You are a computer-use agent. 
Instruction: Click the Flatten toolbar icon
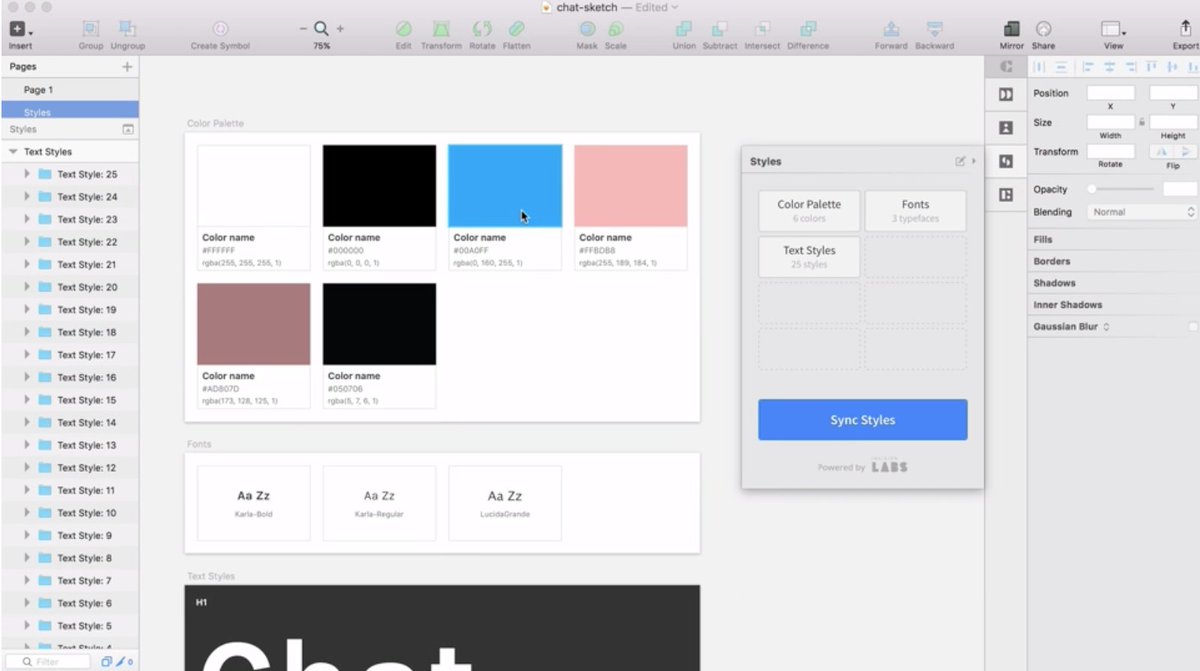pyautogui.click(x=516, y=30)
